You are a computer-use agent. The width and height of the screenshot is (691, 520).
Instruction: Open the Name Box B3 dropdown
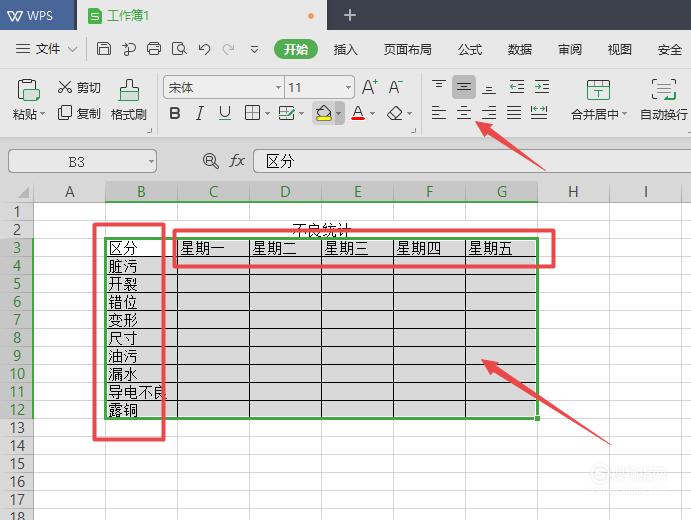[x=151, y=161]
